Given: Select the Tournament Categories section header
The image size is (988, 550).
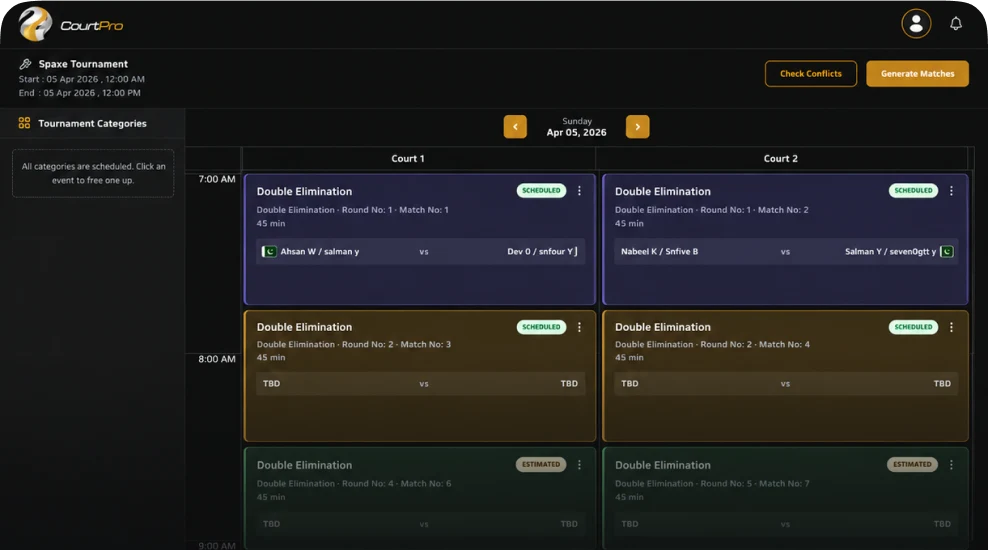Looking at the screenshot, I should 93,123.
